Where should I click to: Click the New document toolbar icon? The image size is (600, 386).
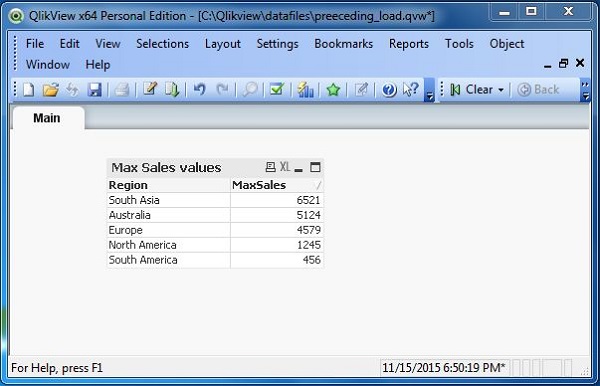tap(29, 90)
